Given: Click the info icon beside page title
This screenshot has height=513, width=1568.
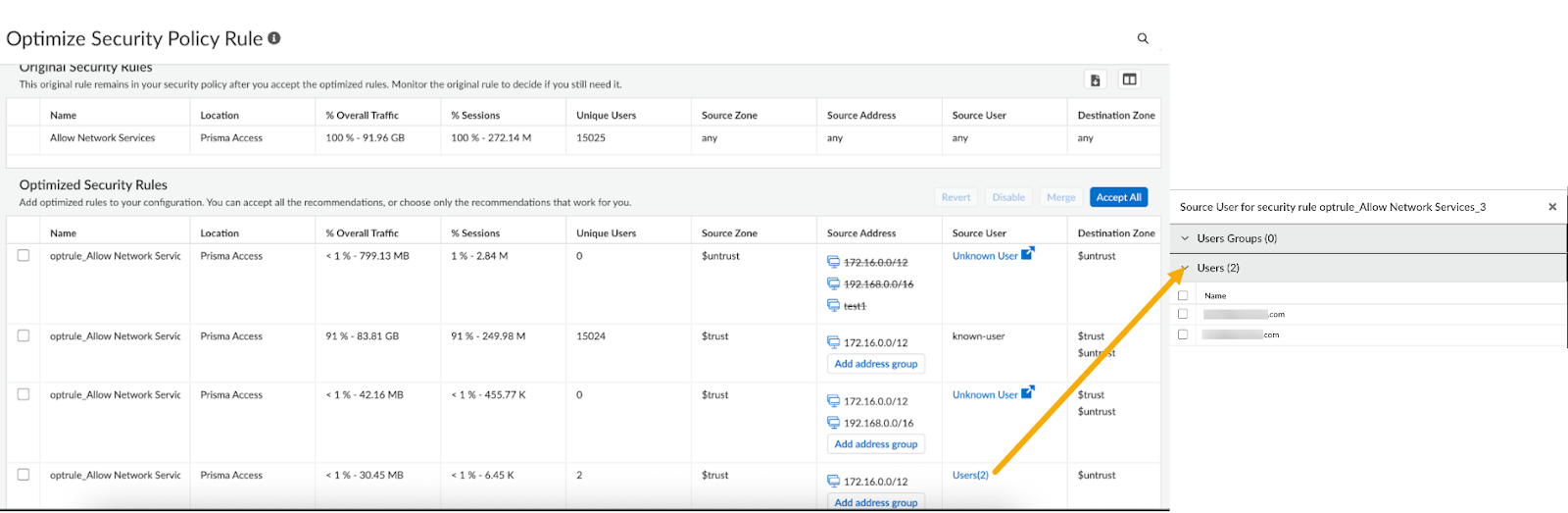Looking at the screenshot, I should tap(274, 38).
